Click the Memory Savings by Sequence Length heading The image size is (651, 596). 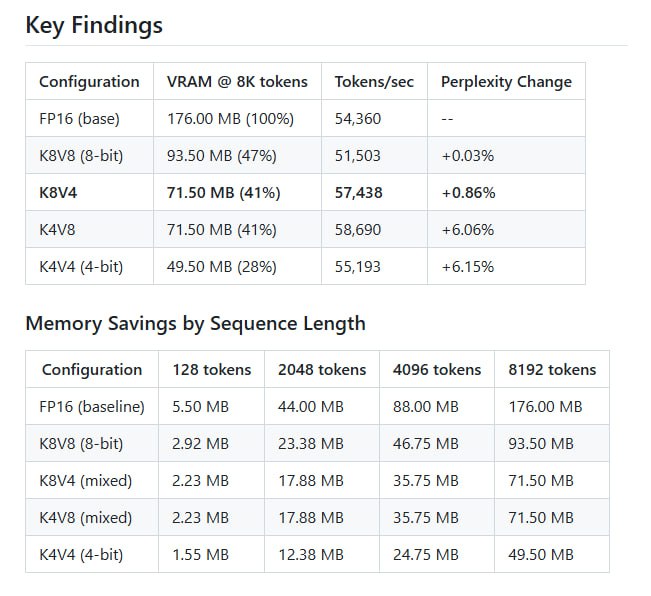(x=195, y=323)
